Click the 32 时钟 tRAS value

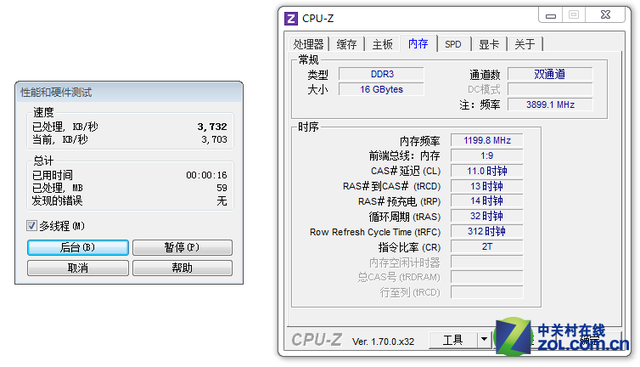click(487, 216)
